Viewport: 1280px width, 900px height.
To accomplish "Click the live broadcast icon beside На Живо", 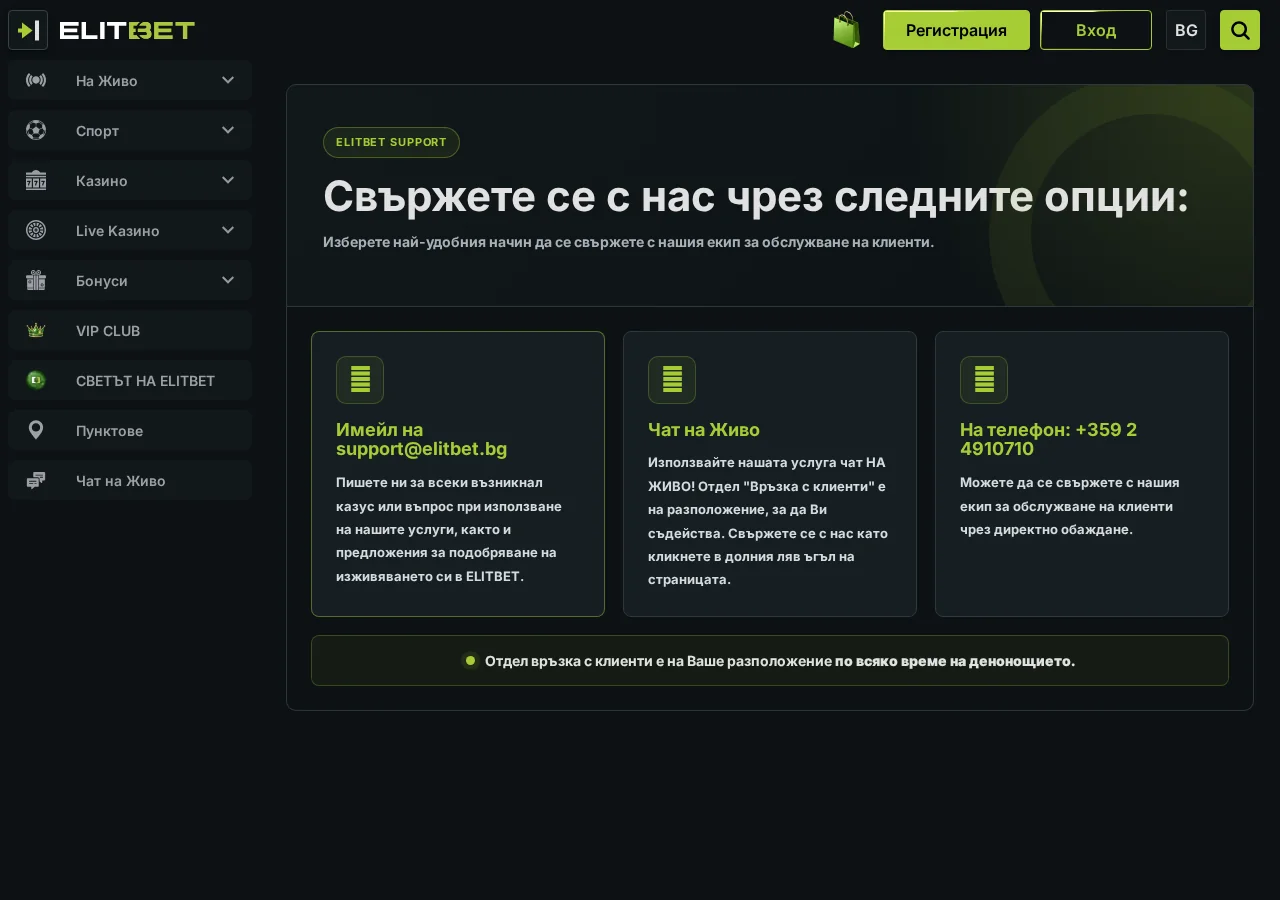I will (36, 80).
